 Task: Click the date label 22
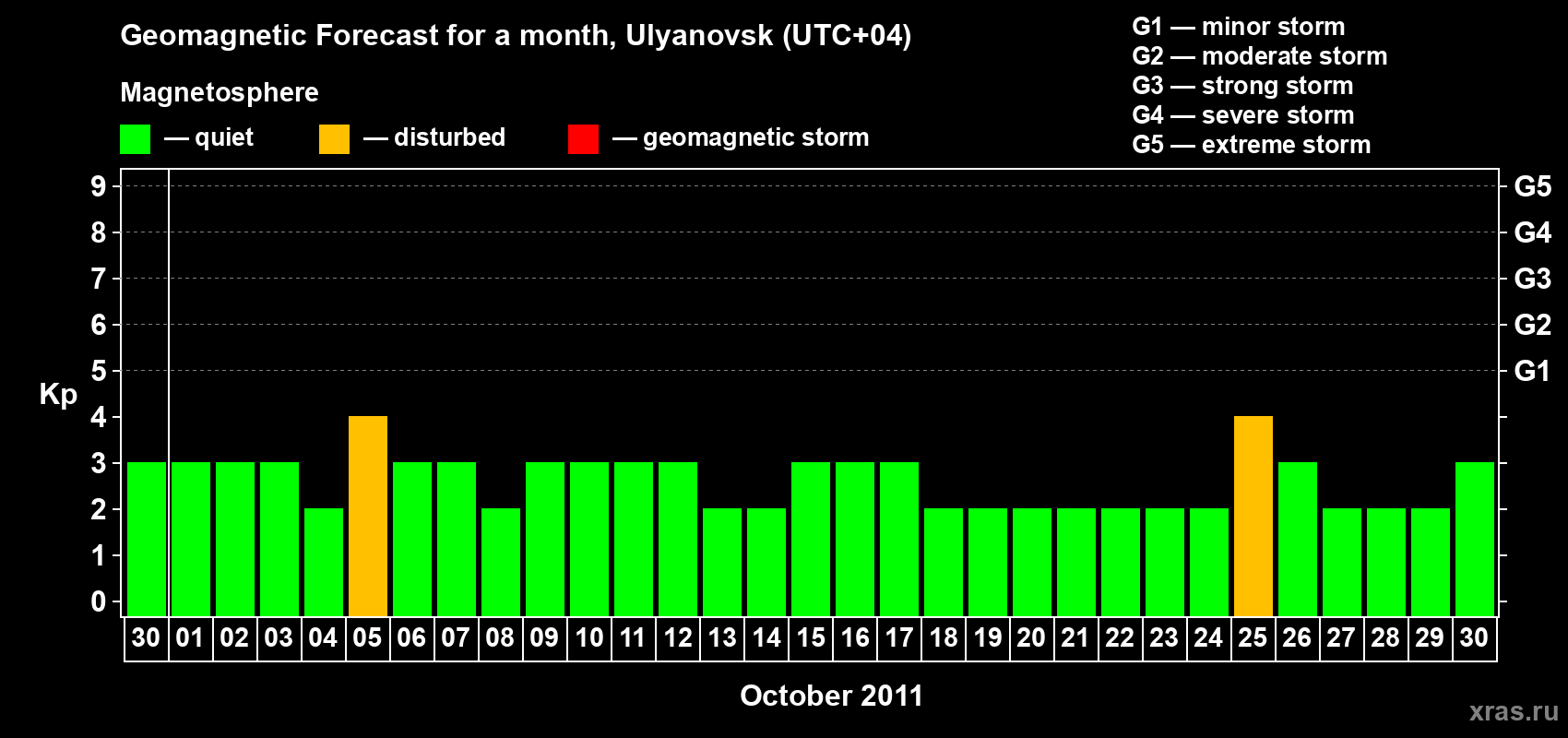[1120, 637]
